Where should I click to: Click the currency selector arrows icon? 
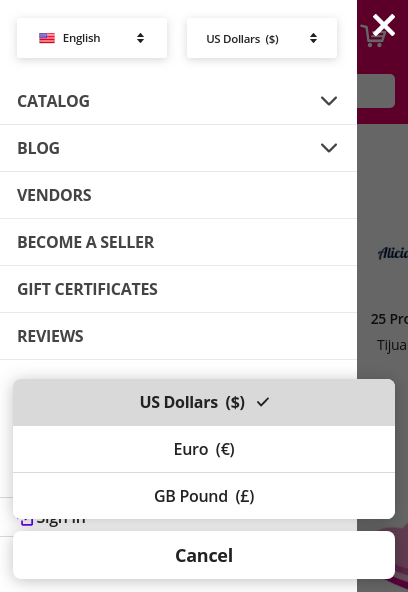click(313, 38)
